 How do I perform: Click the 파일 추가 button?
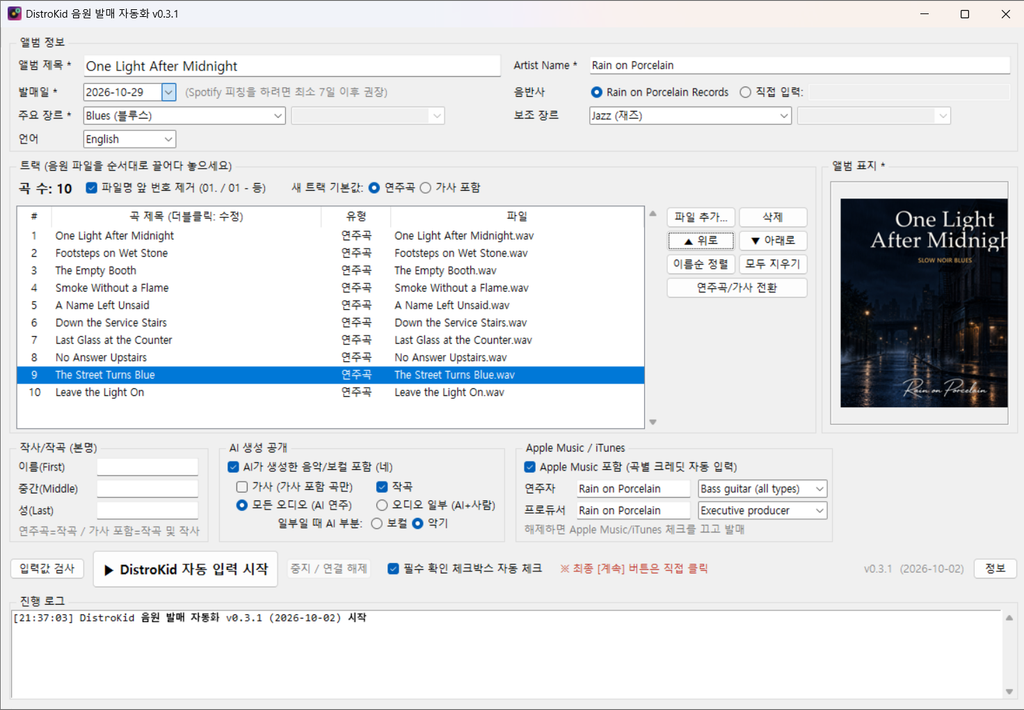[x=701, y=217]
